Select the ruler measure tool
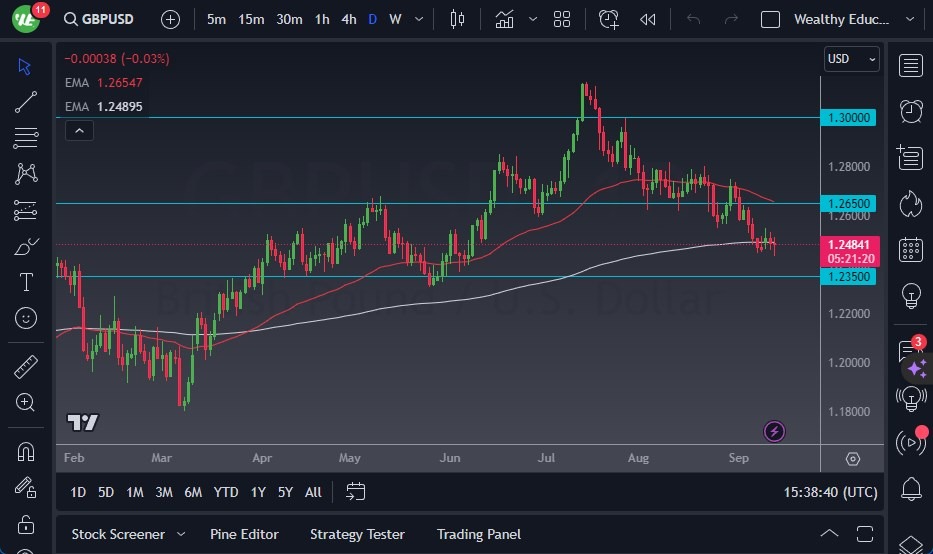The height and width of the screenshot is (554, 933). pos(26,366)
